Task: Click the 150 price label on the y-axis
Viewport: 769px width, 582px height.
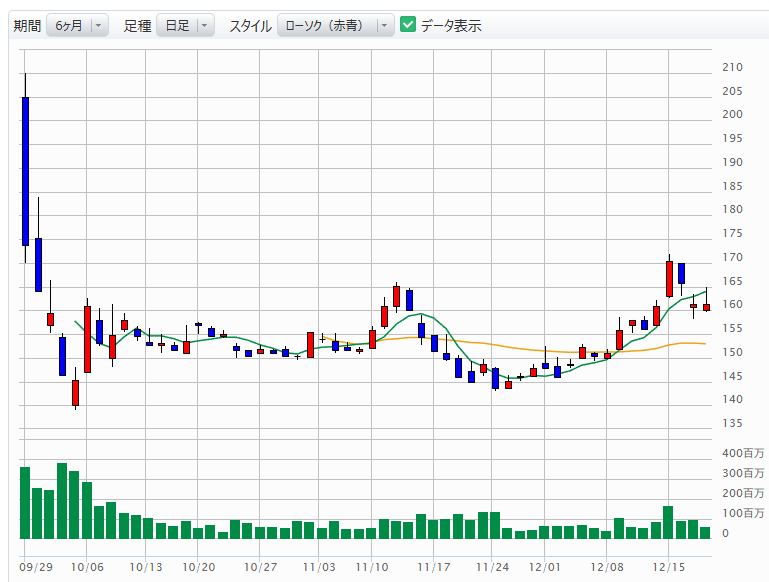Action: tap(732, 352)
